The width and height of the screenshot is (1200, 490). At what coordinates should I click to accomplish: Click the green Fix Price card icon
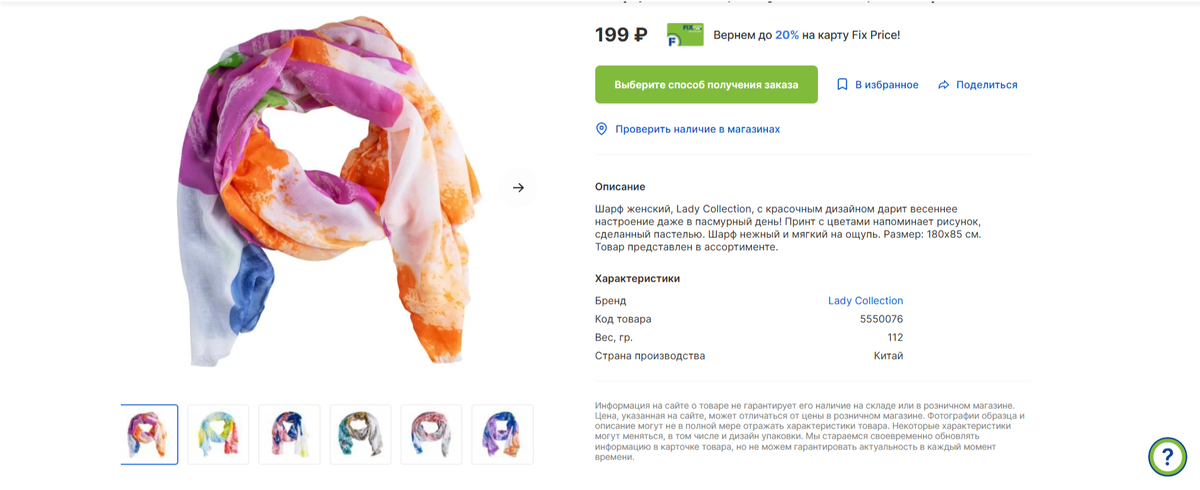pyautogui.click(x=685, y=35)
